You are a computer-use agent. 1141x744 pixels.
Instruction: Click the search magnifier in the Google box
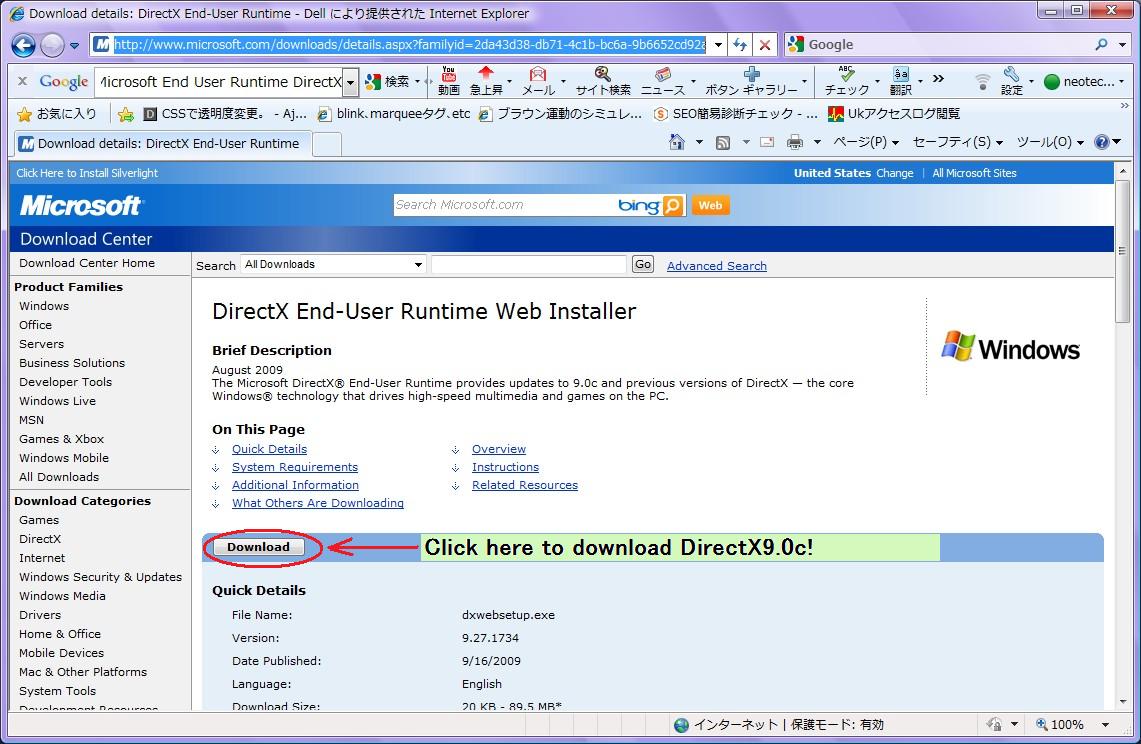[1102, 44]
